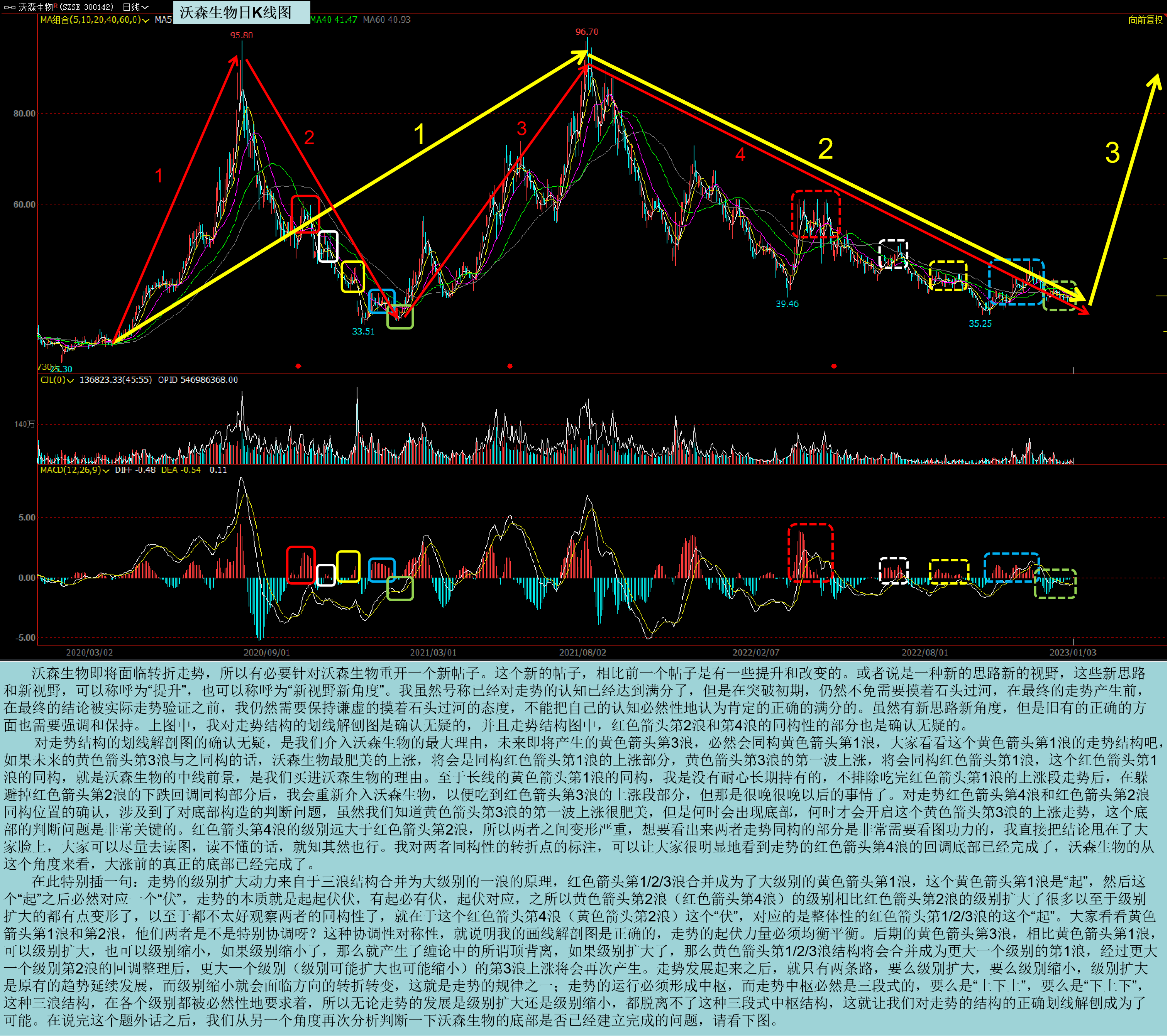The height and width of the screenshot is (1036, 1170).
Task: Click the 33.51 low price label
Action: (x=364, y=332)
